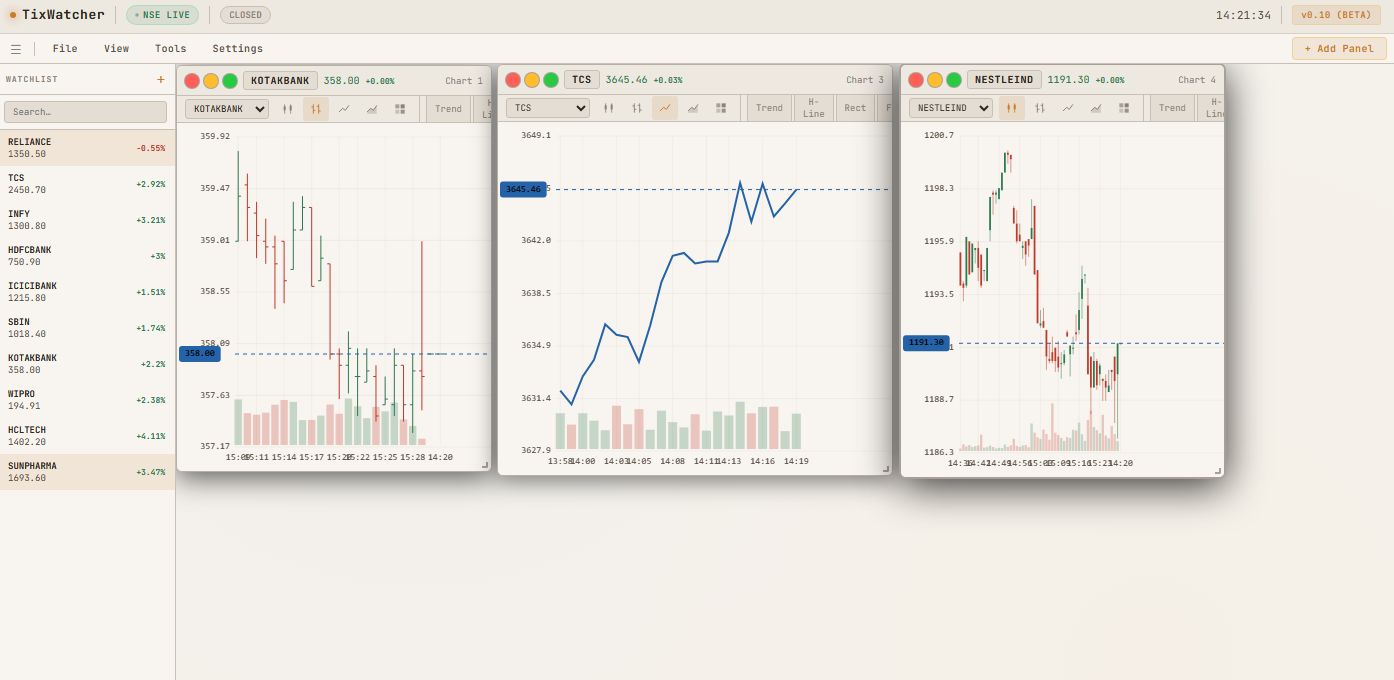Switch NESTLEIND chart to line chart mode
The height and width of the screenshot is (680, 1394).
(x=1067, y=107)
